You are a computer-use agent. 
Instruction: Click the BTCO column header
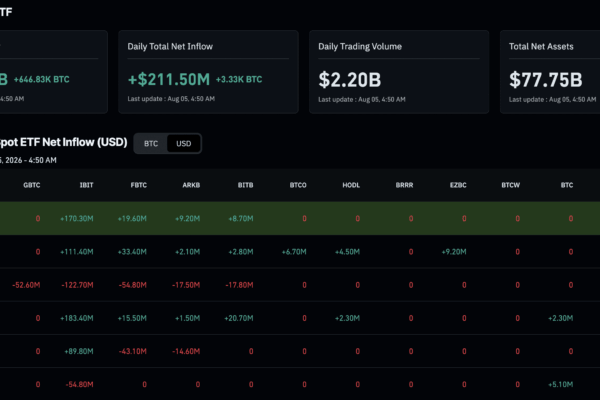point(298,185)
